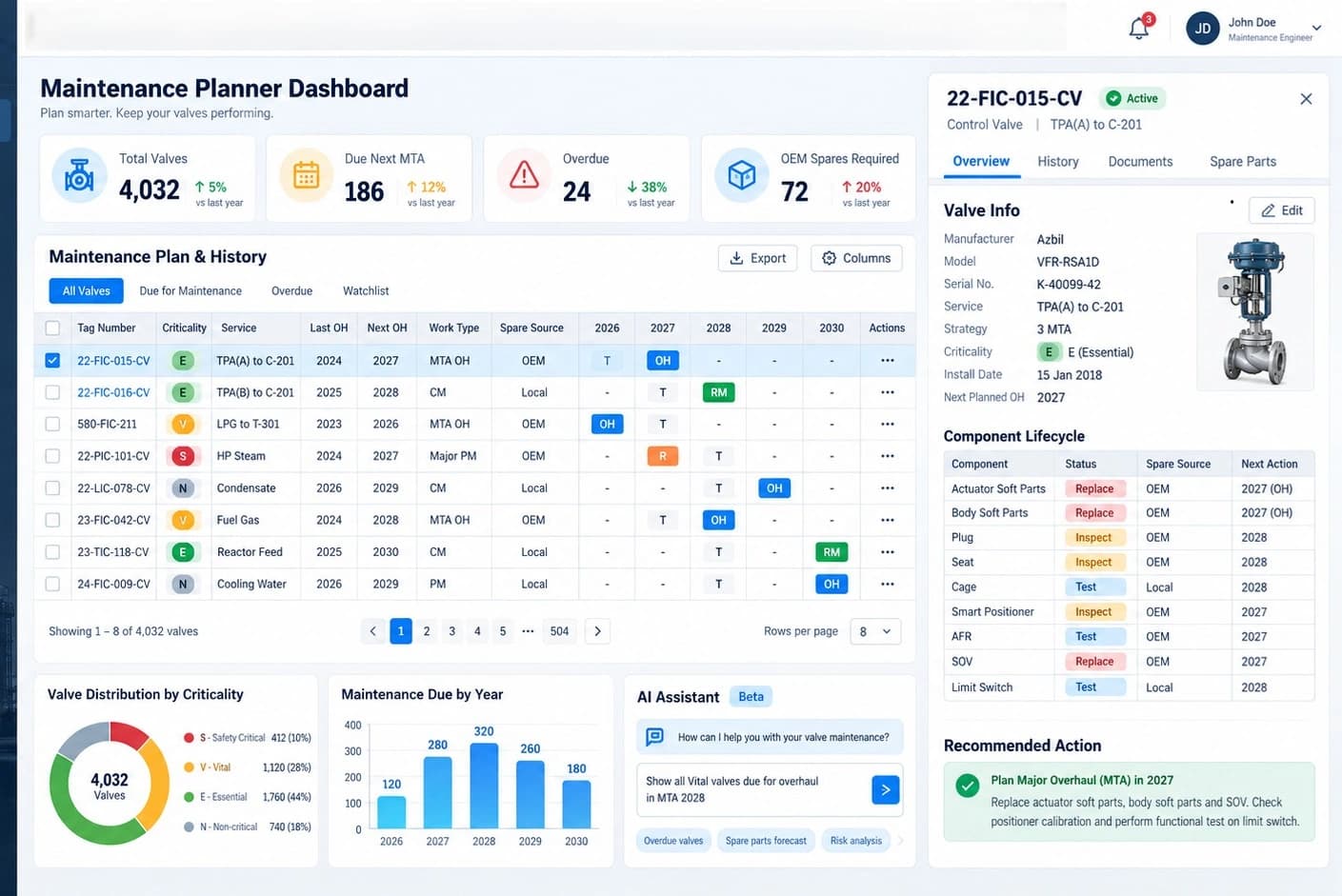Check the 23-TIC-118-CV row checkbox
This screenshot has width=1342, height=896.
coord(52,551)
